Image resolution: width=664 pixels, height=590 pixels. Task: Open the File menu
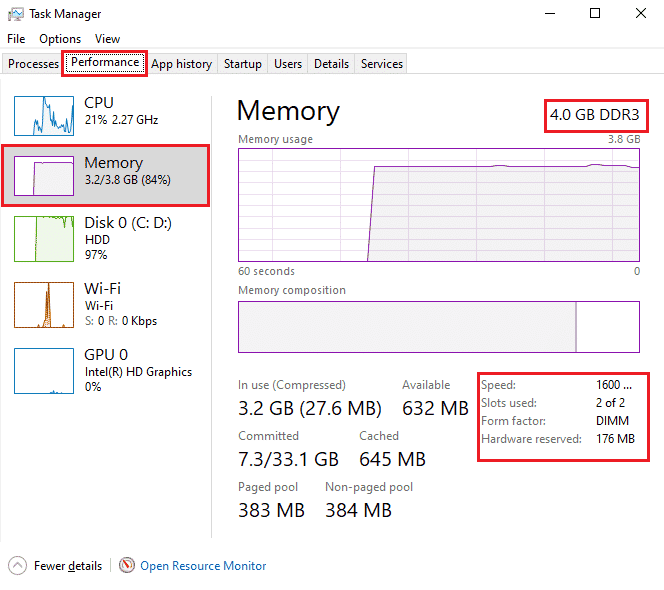pos(16,39)
